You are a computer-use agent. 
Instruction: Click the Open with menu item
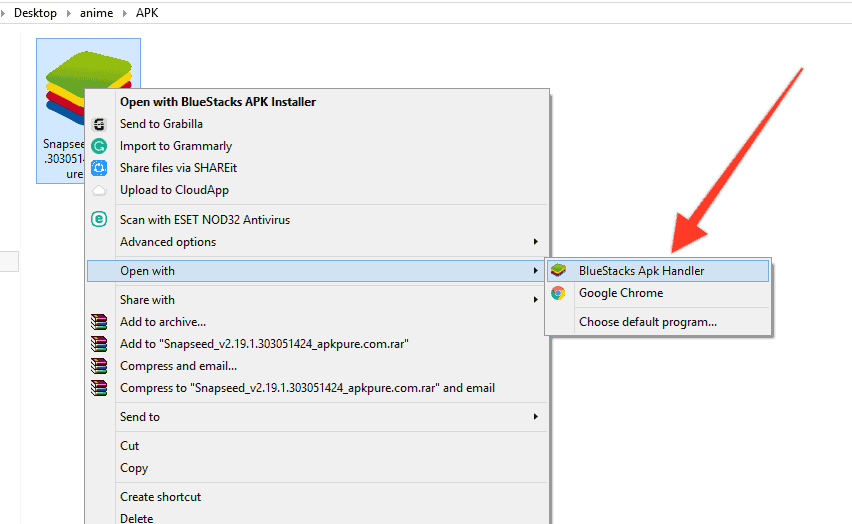317,271
